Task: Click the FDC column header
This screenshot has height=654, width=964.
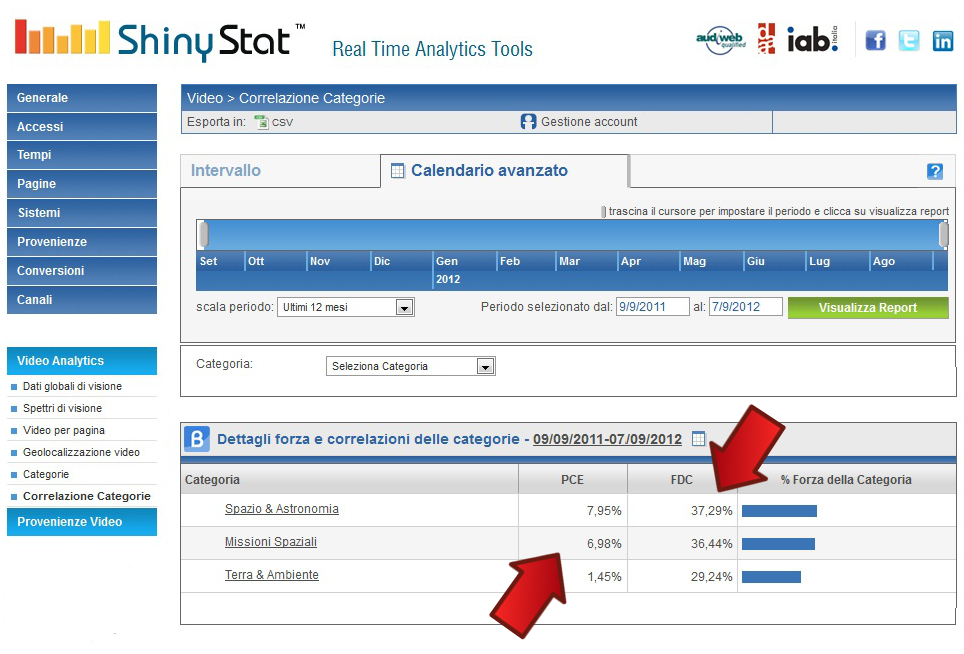Action: (681, 480)
